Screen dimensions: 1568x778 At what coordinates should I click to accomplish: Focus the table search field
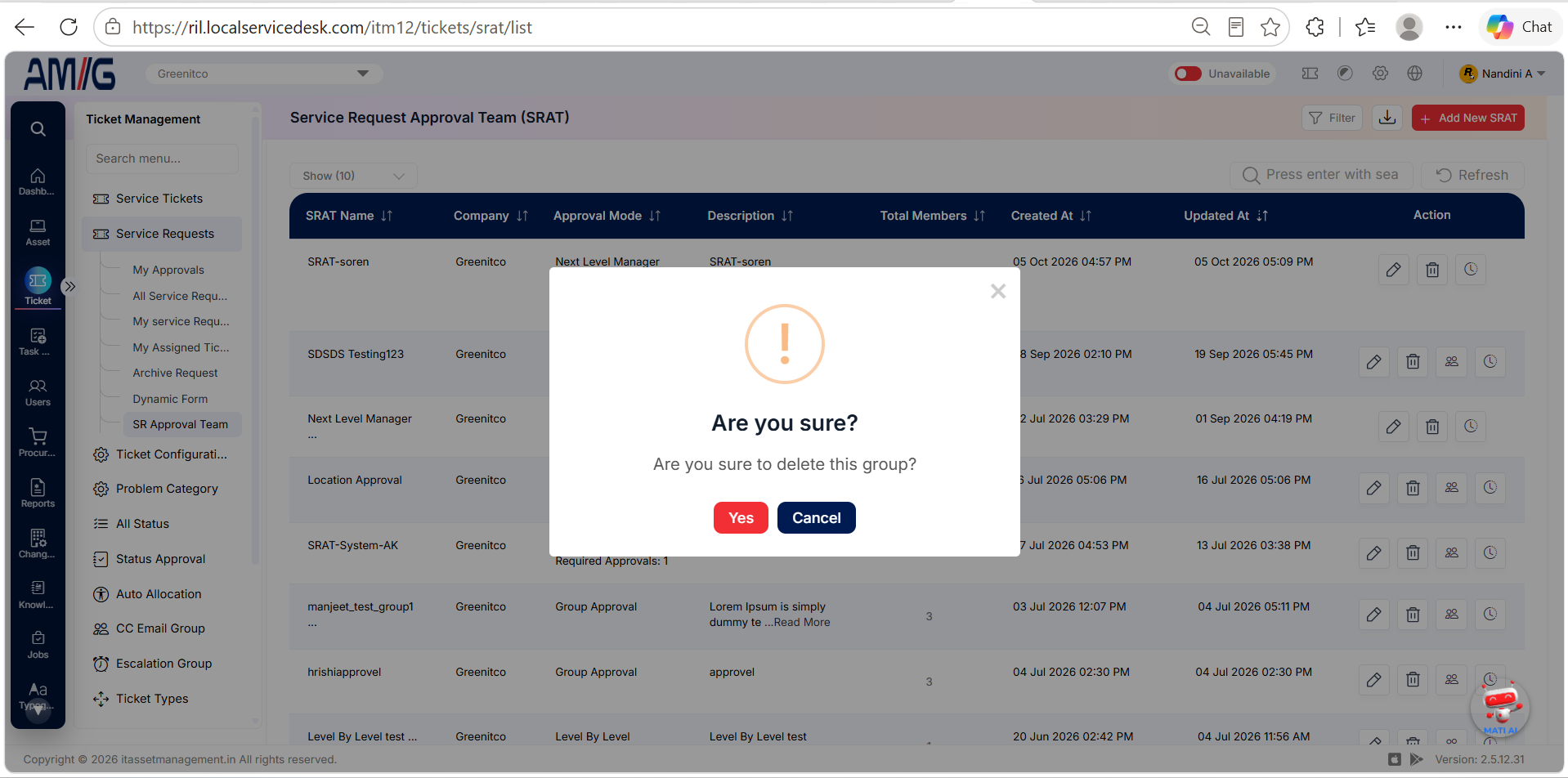[1321, 175]
